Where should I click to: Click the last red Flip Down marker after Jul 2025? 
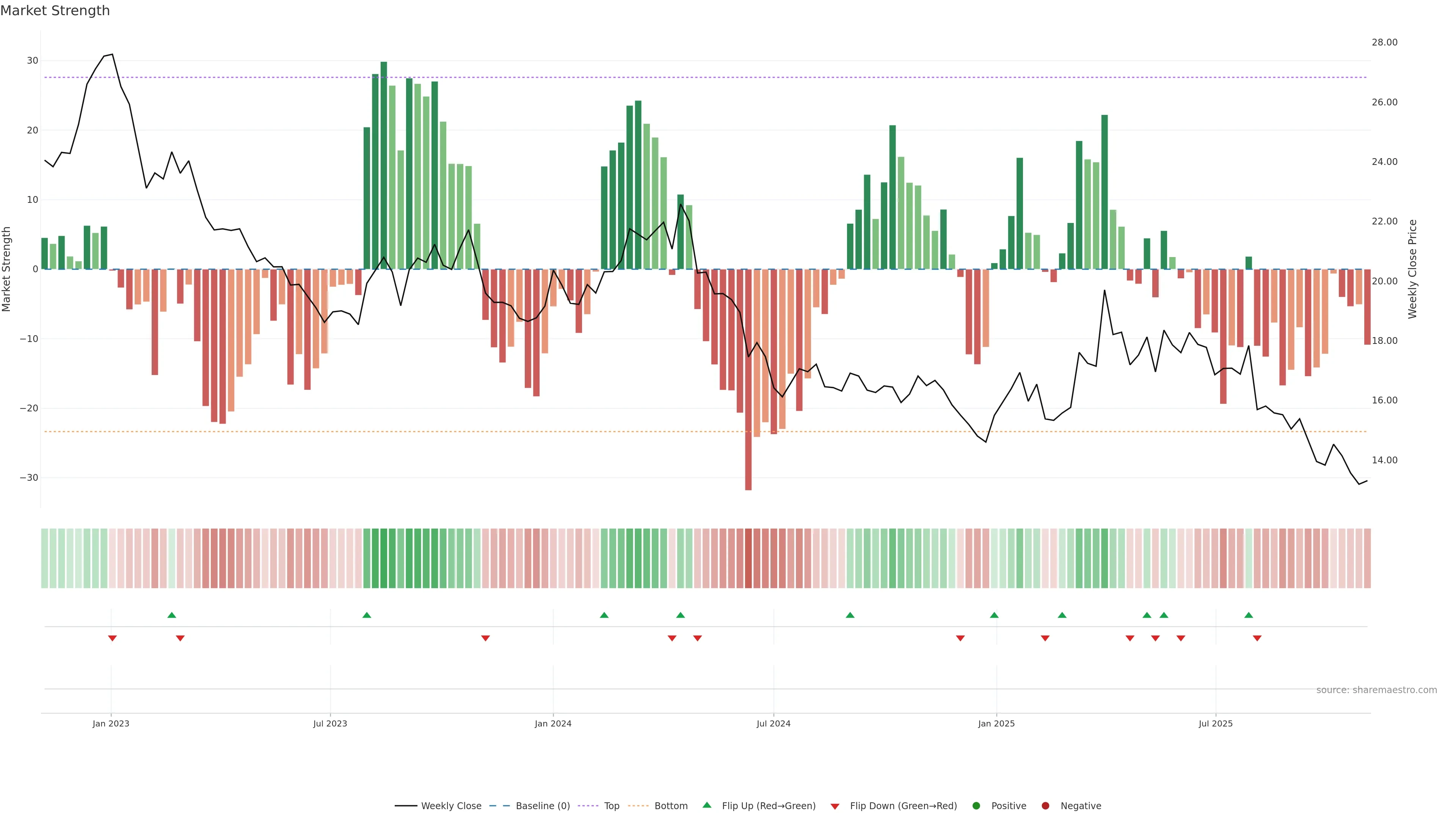(1257, 638)
